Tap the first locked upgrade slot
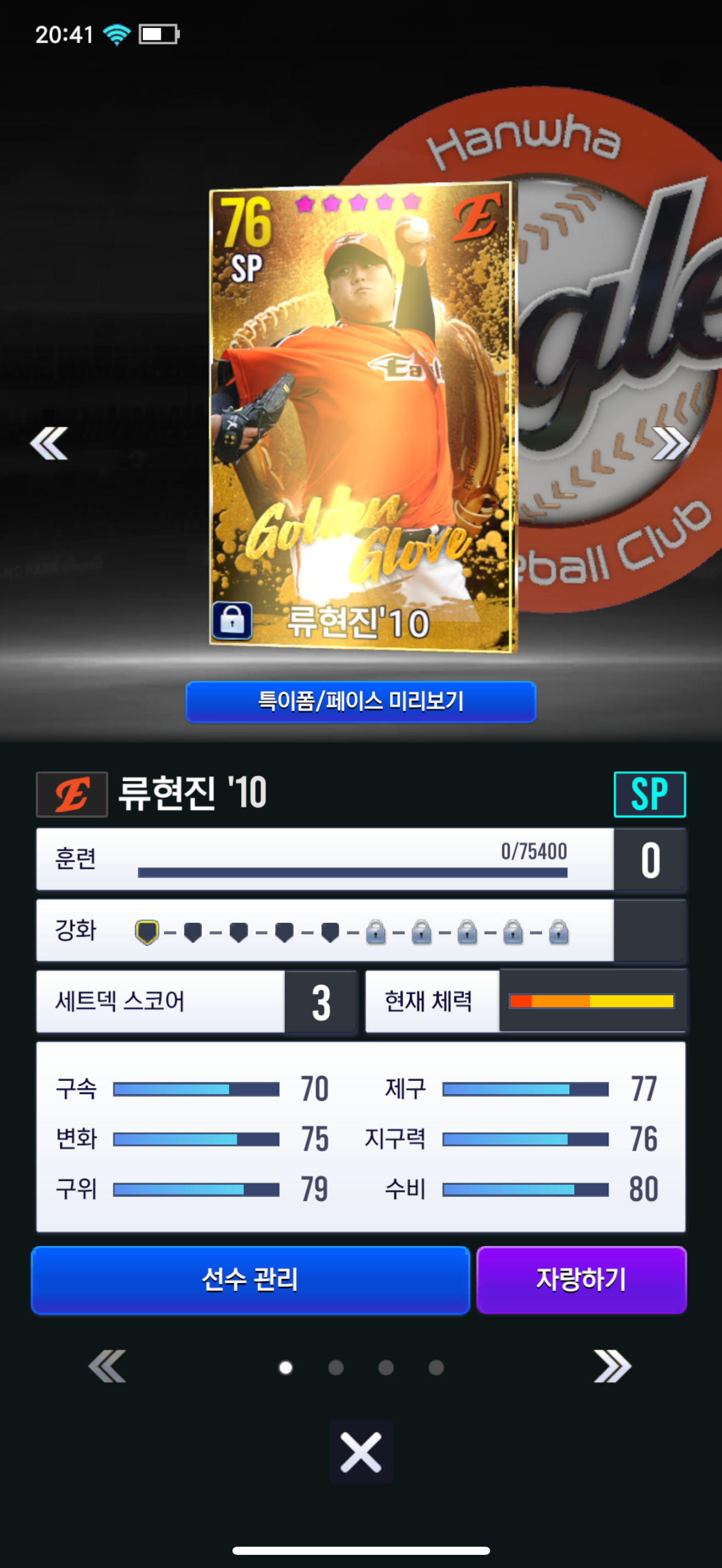722x1568 pixels. point(376,932)
